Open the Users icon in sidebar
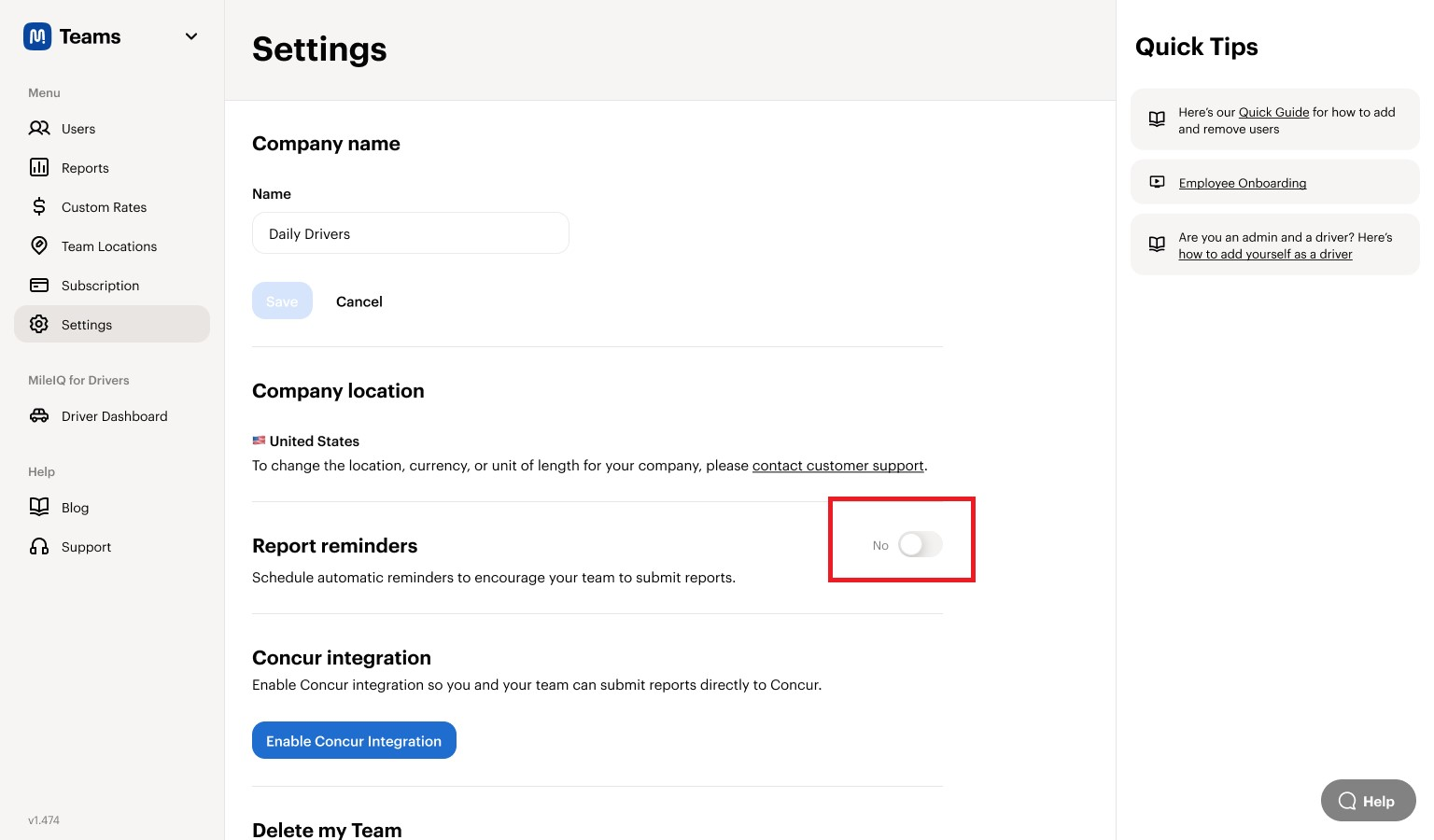The image size is (1434, 840). coord(39,128)
